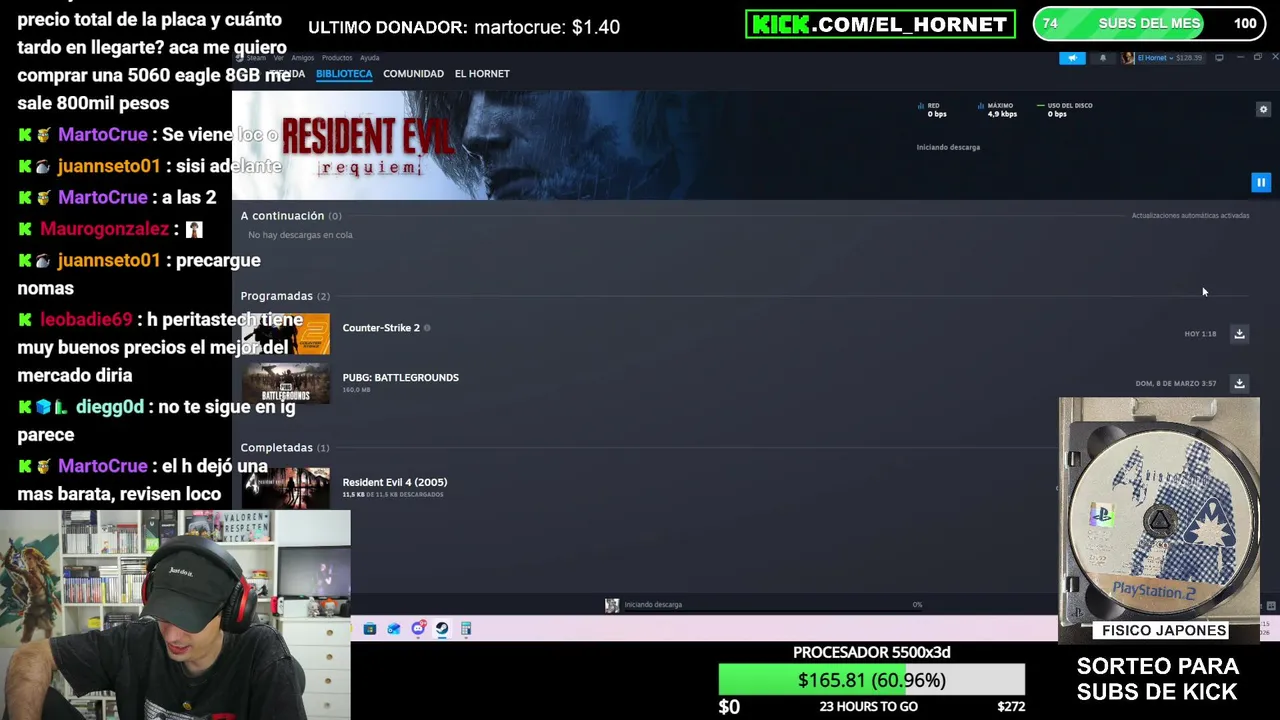Click PUBG: BATTLEGROUNDS thumbnail
The height and width of the screenshot is (720, 1280).
tap(286, 384)
